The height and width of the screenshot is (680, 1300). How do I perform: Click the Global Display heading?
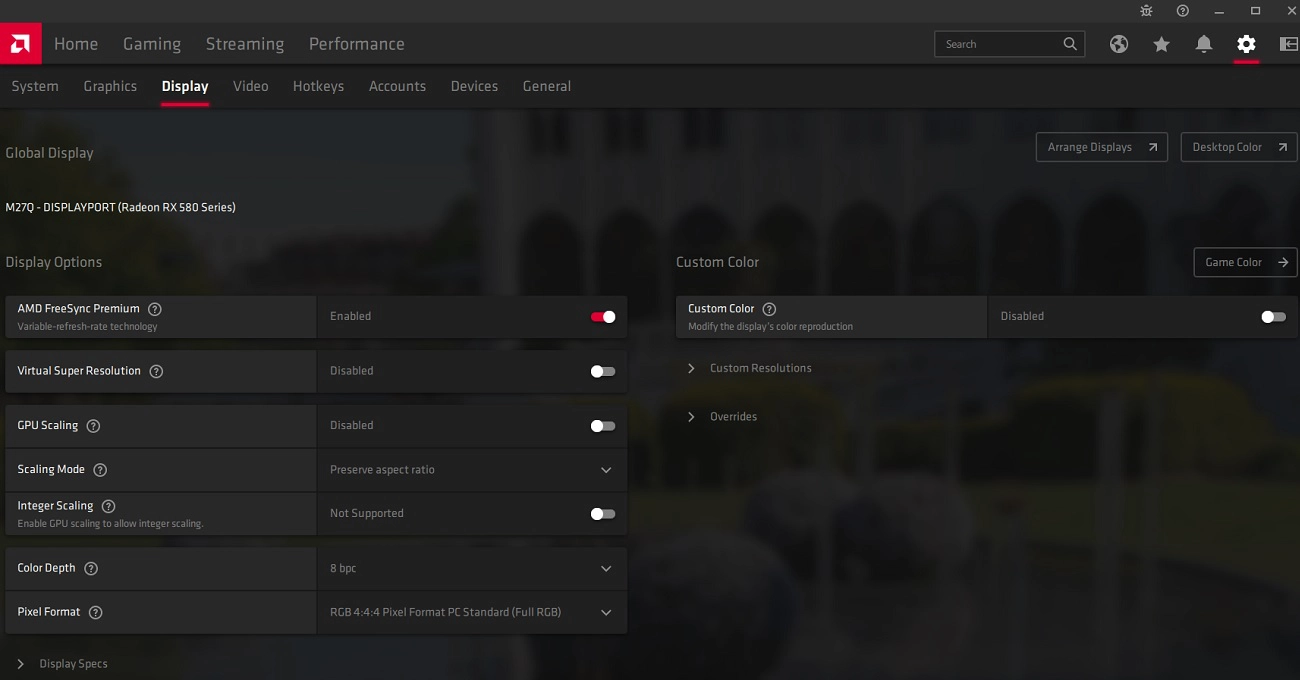coord(50,153)
